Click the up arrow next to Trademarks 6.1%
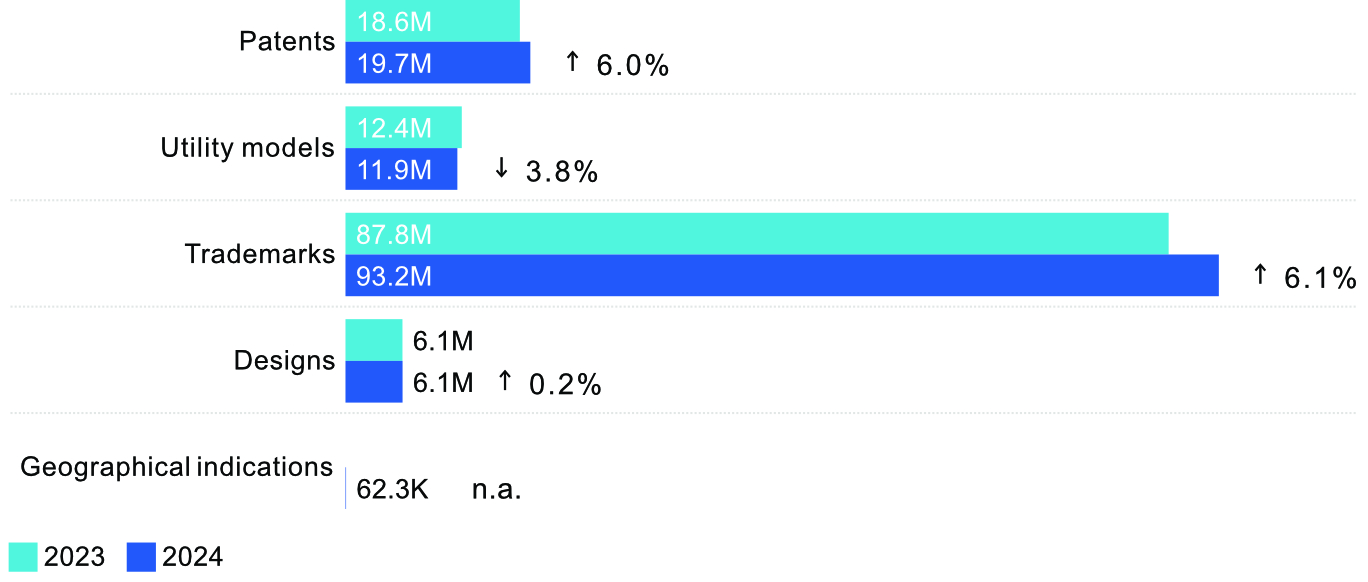This screenshot has width=1368, height=582. pyautogui.click(x=1260, y=274)
